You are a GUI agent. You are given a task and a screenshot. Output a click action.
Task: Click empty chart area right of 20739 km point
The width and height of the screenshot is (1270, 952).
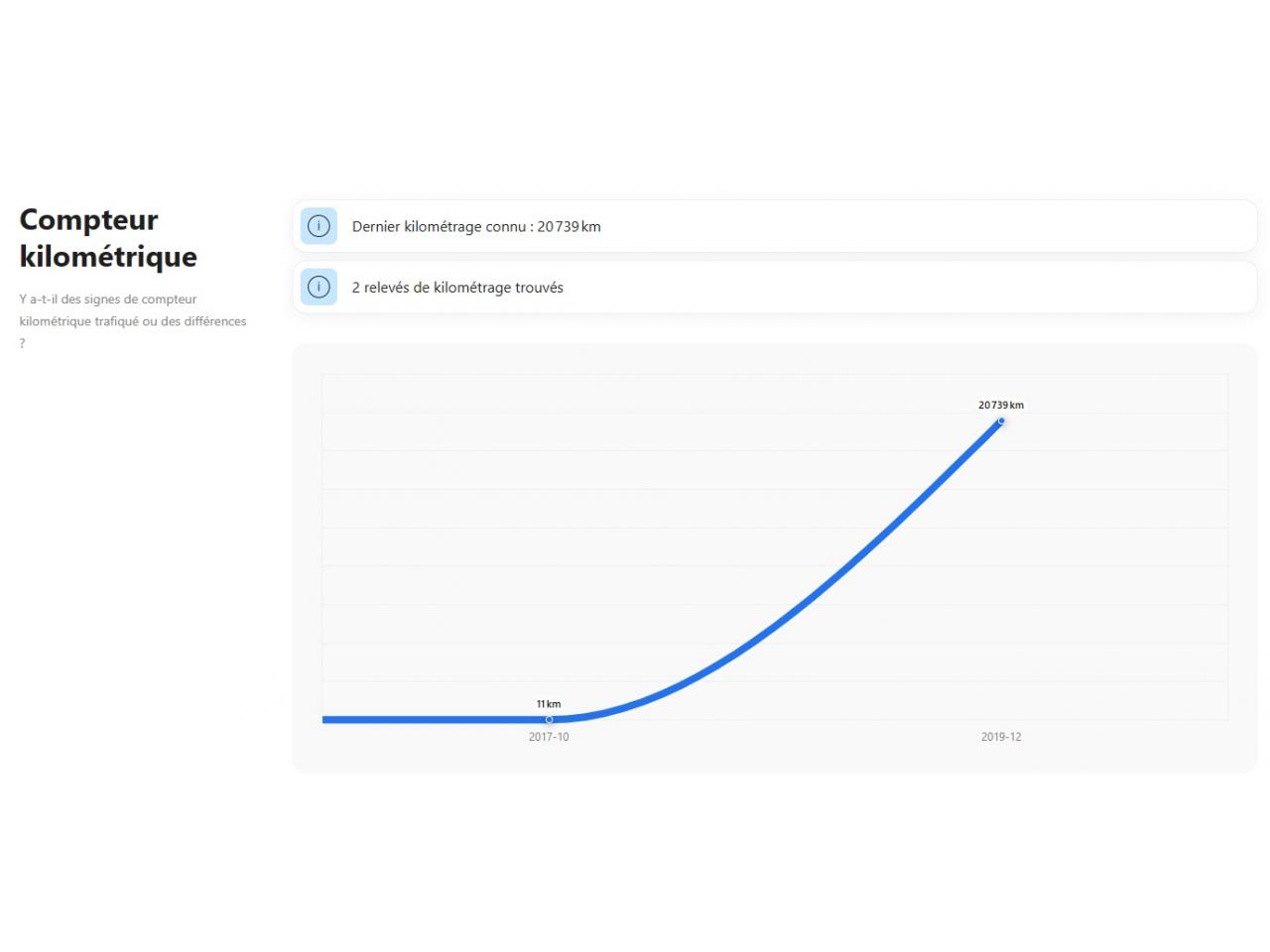(1121, 496)
